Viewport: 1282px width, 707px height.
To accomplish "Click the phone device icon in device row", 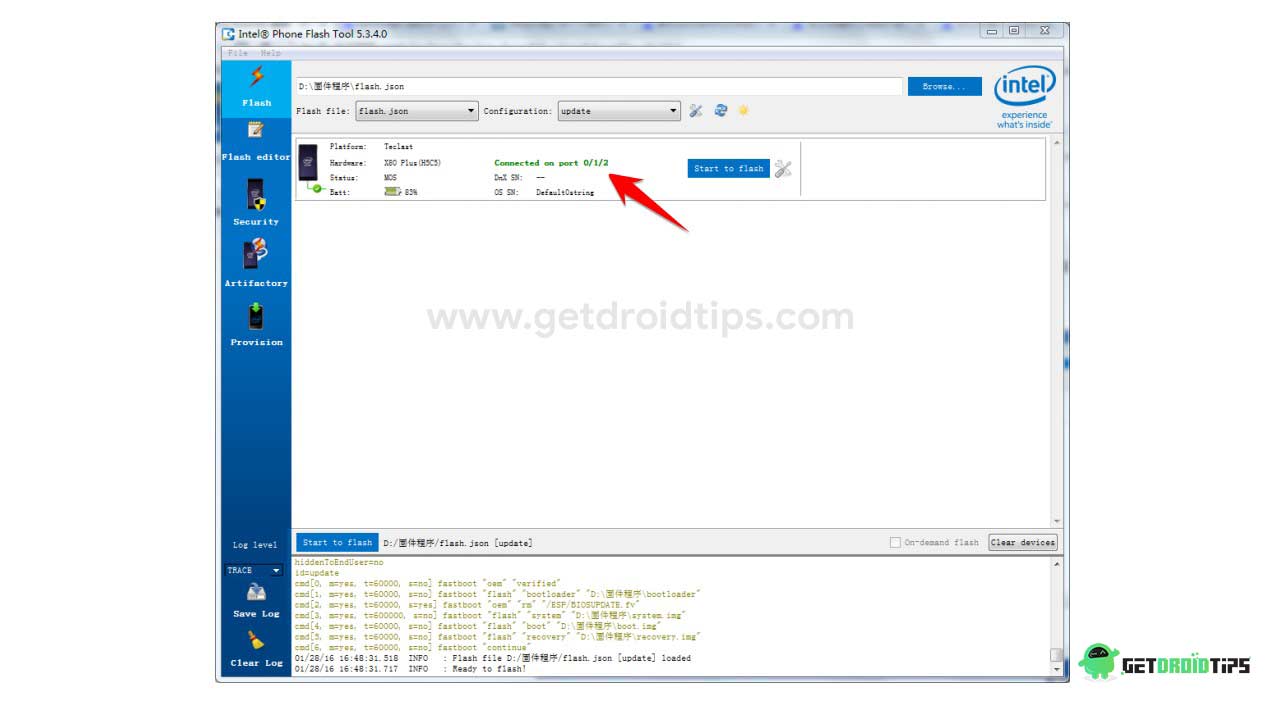I will coord(308,163).
